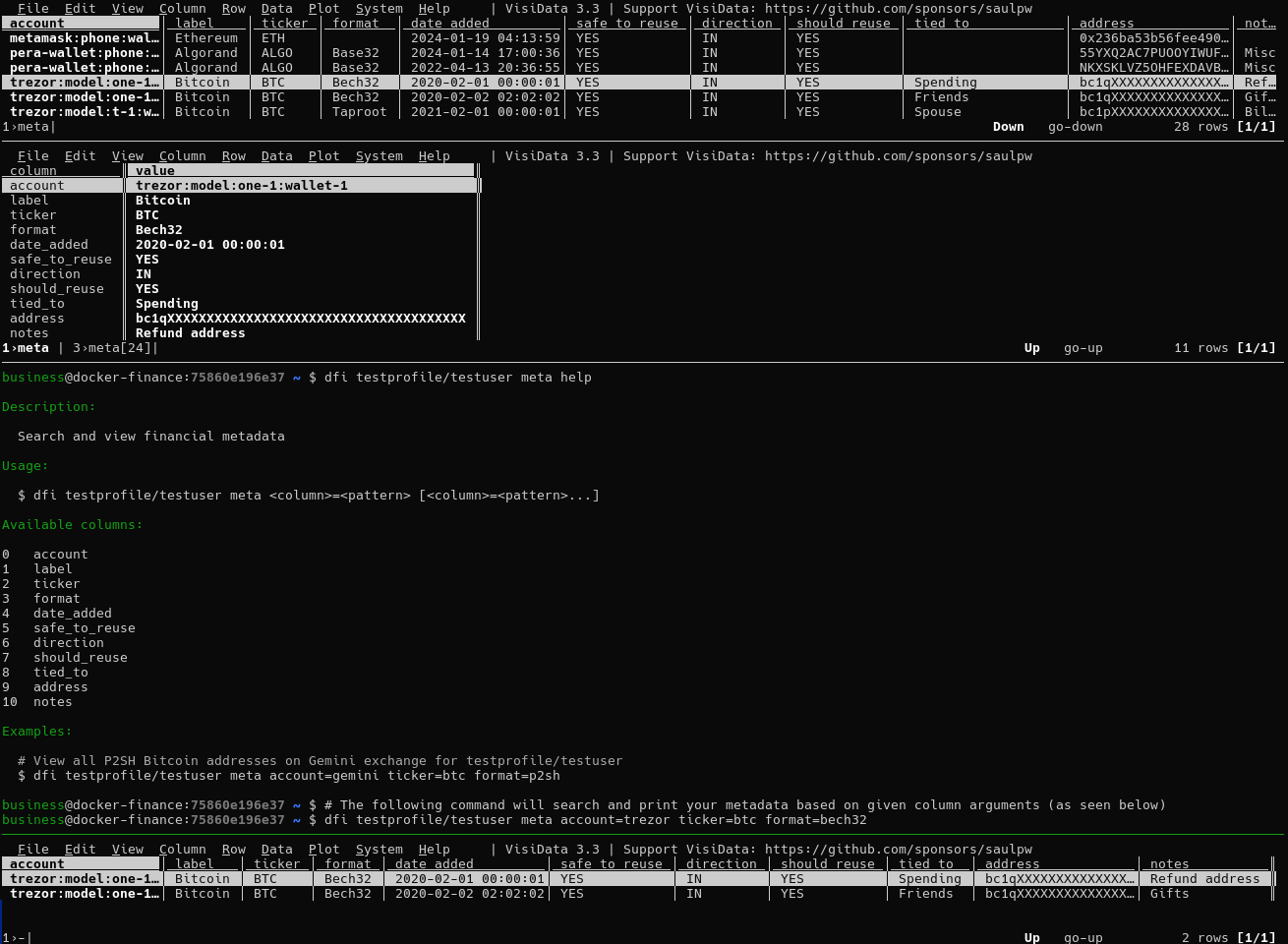Open the File menu in the top VisiData pane
Screen dimensions: 1288x944
32,8
